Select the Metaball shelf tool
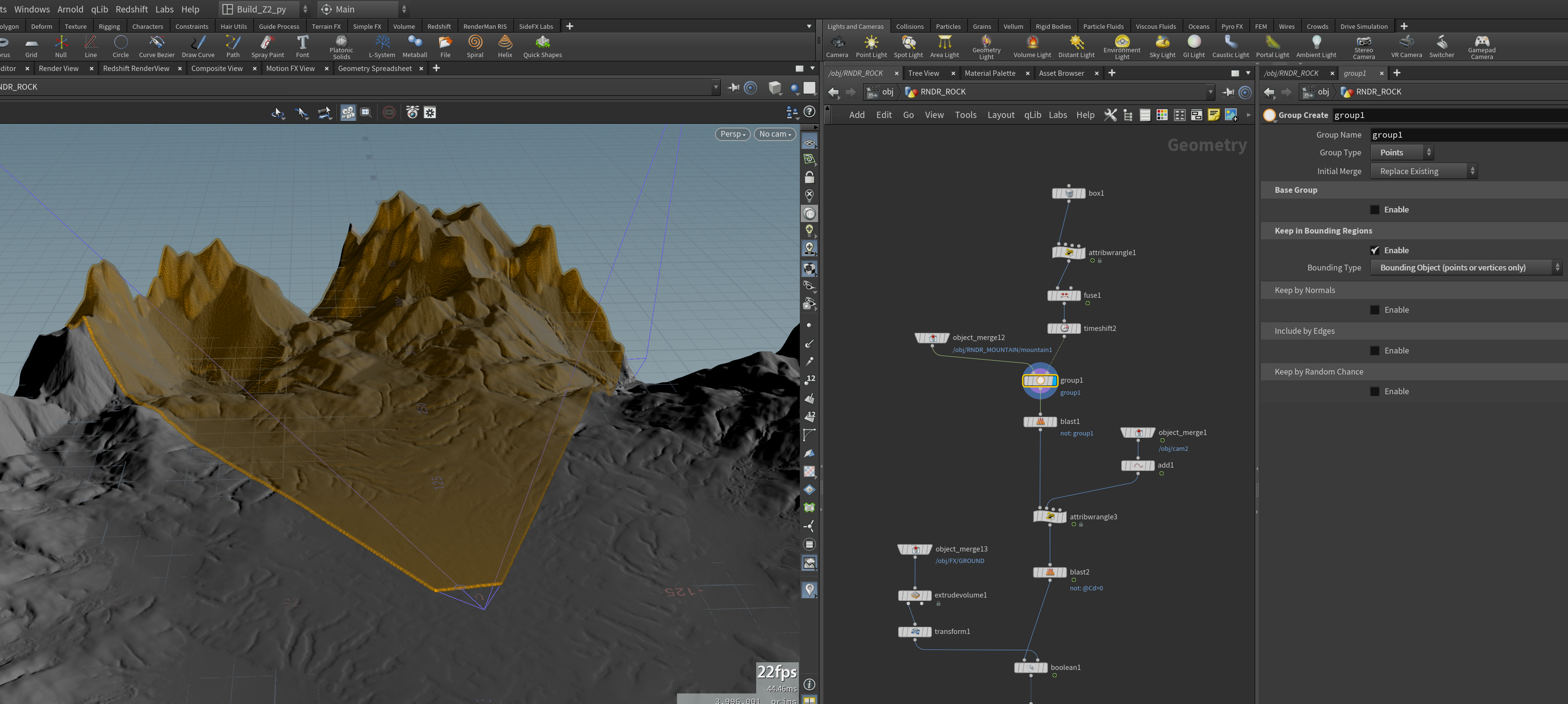 pyautogui.click(x=415, y=46)
